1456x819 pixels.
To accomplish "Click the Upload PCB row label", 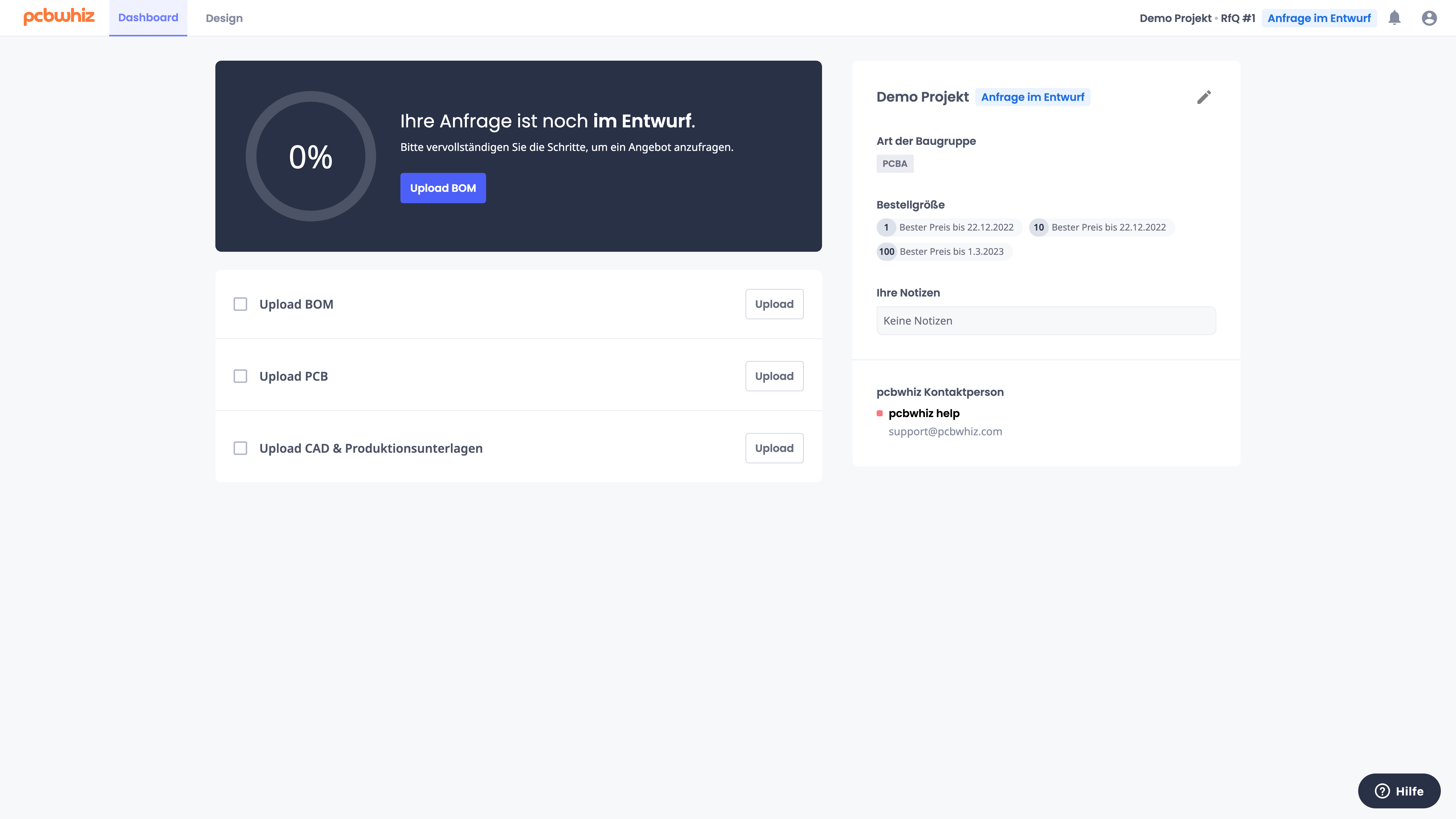I will click(293, 376).
